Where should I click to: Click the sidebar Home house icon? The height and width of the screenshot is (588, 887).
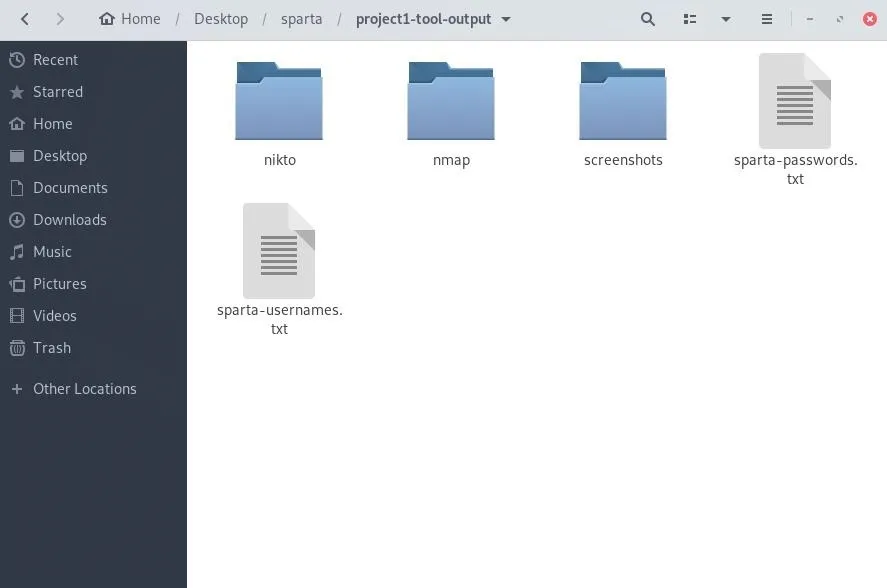tap(17, 123)
